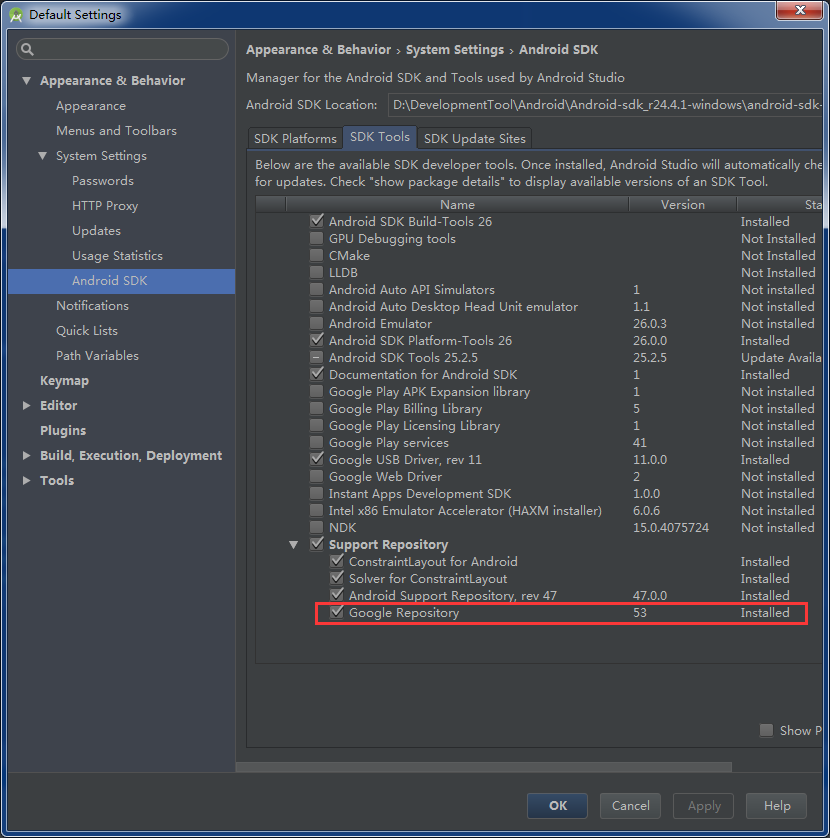Open Path Variables settings
The image size is (830, 838).
pyautogui.click(x=97, y=356)
